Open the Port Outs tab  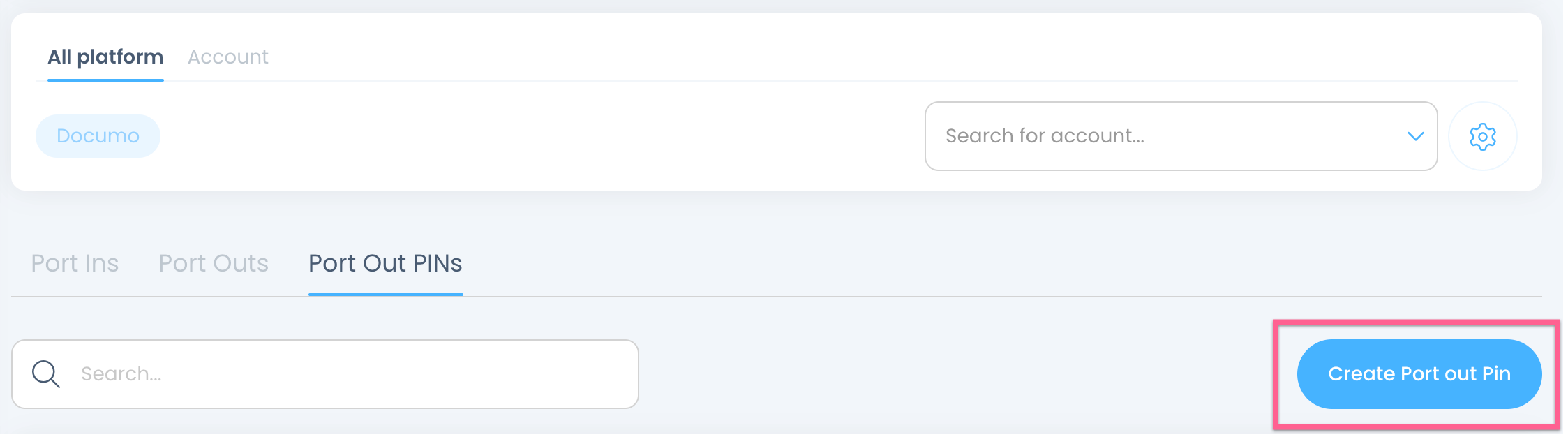[x=214, y=263]
